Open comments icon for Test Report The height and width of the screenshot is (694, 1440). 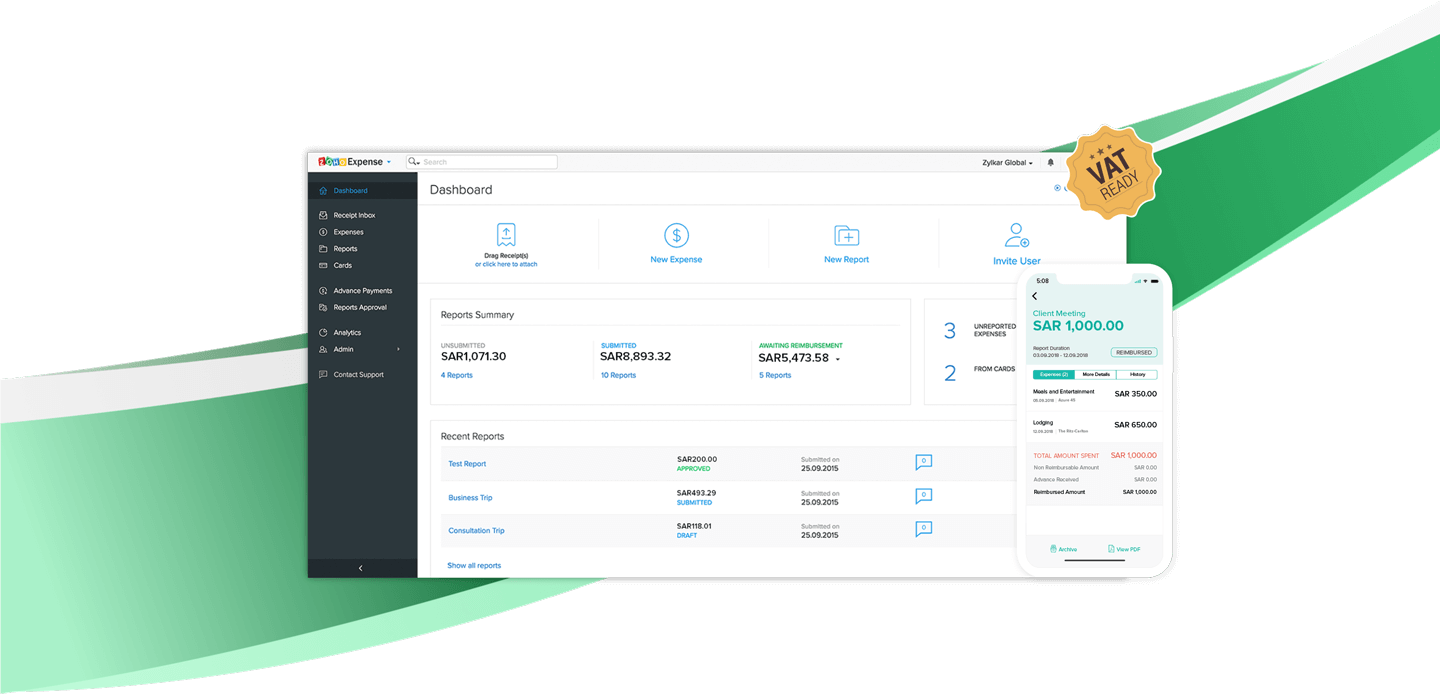[x=924, y=462]
